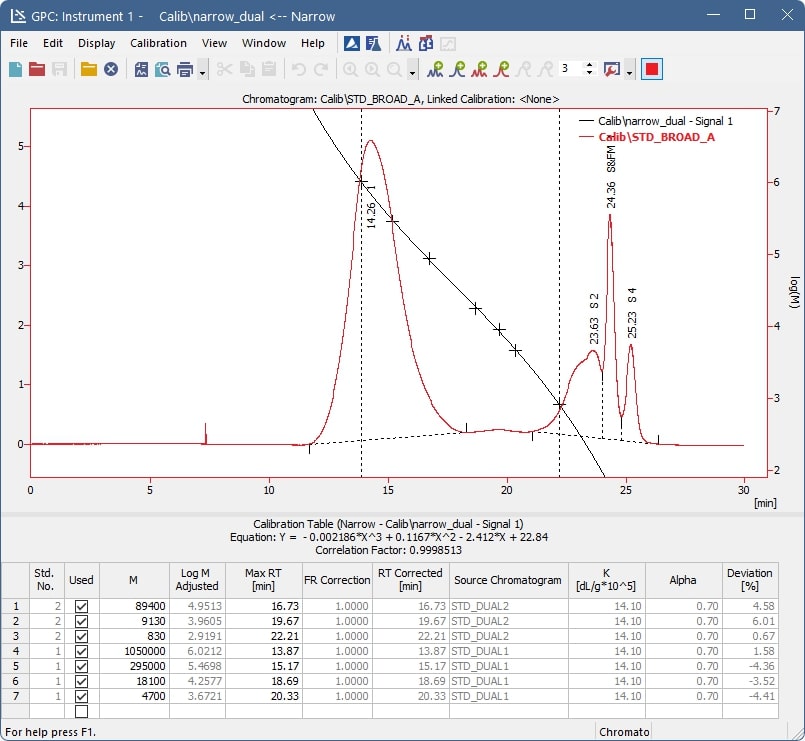Click the blue instrument flask icon
Image resolution: width=805 pixels, height=741 pixels.
coord(372,43)
